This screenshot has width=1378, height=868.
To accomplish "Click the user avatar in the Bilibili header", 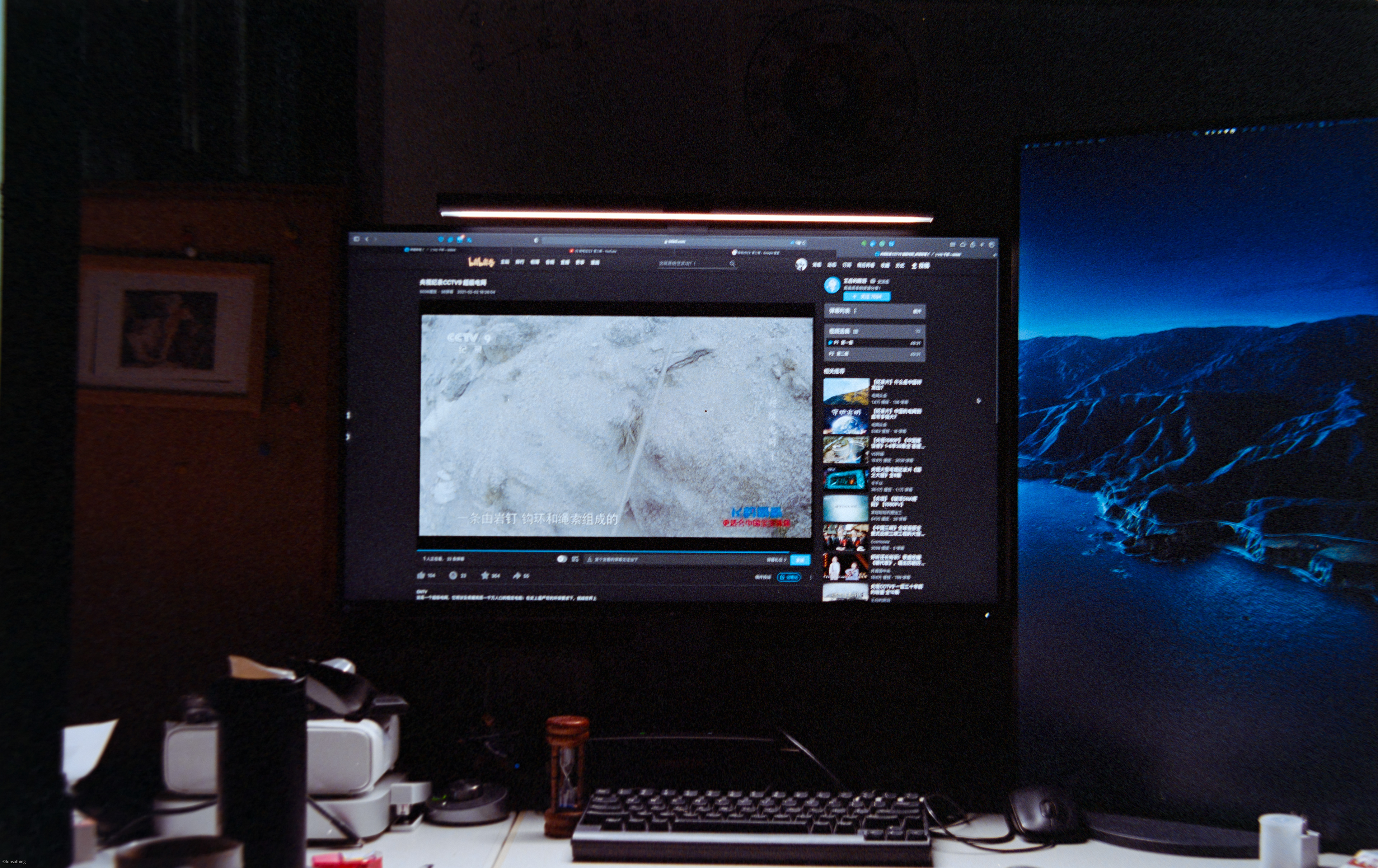I will pyautogui.click(x=801, y=264).
